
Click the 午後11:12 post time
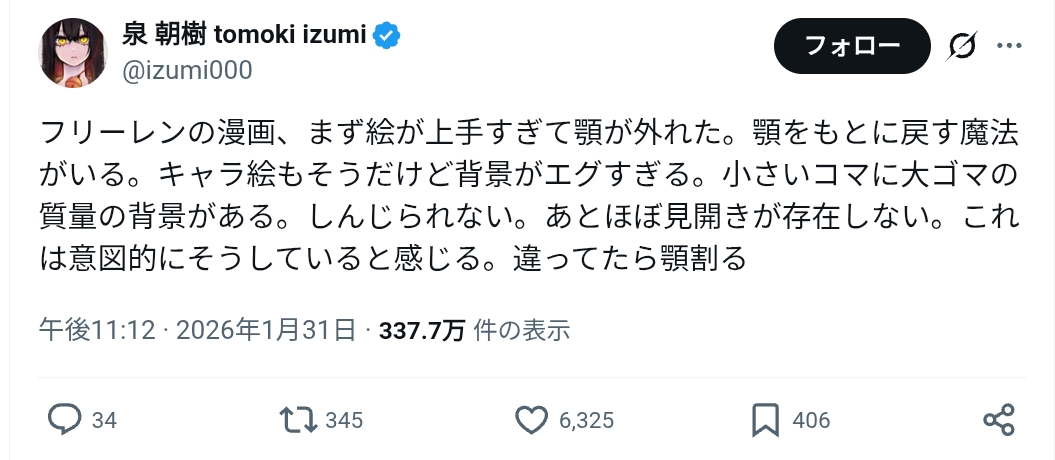(x=96, y=330)
